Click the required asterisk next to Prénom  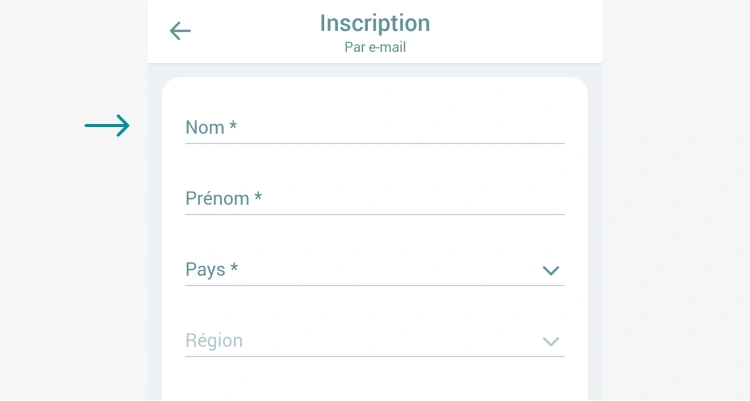point(258,197)
